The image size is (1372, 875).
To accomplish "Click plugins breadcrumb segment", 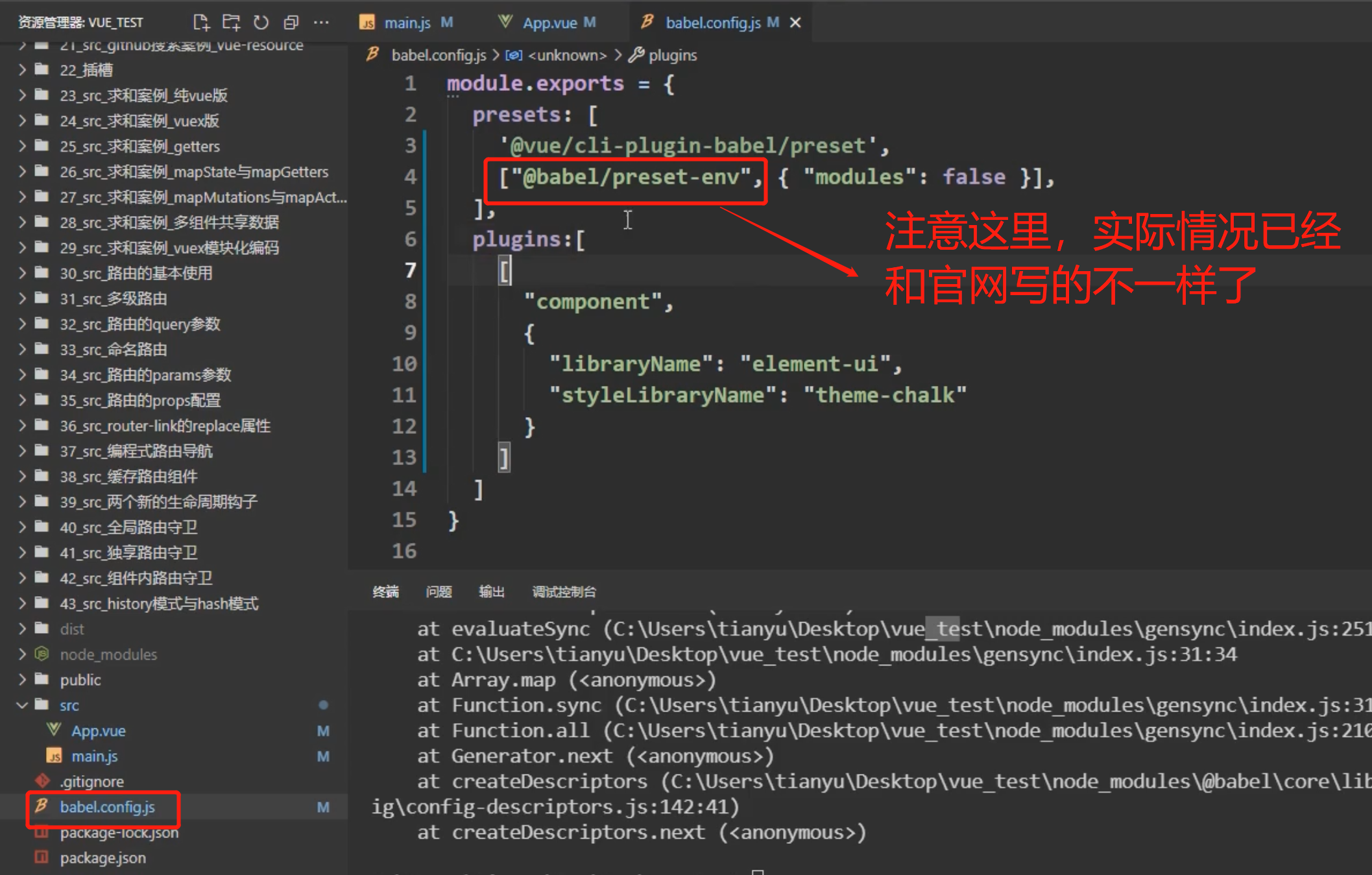I will click(x=673, y=55).
